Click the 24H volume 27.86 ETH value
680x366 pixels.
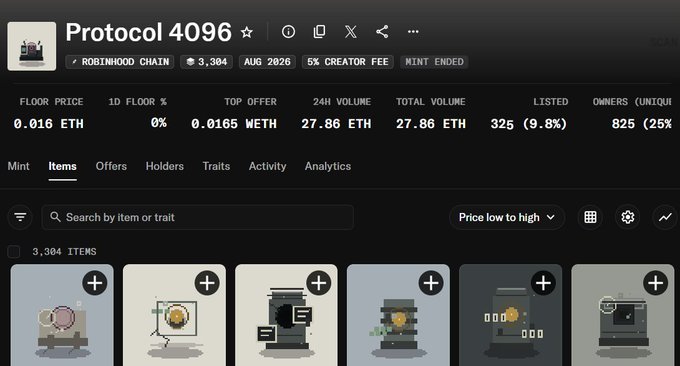click(x=336, y=124)
